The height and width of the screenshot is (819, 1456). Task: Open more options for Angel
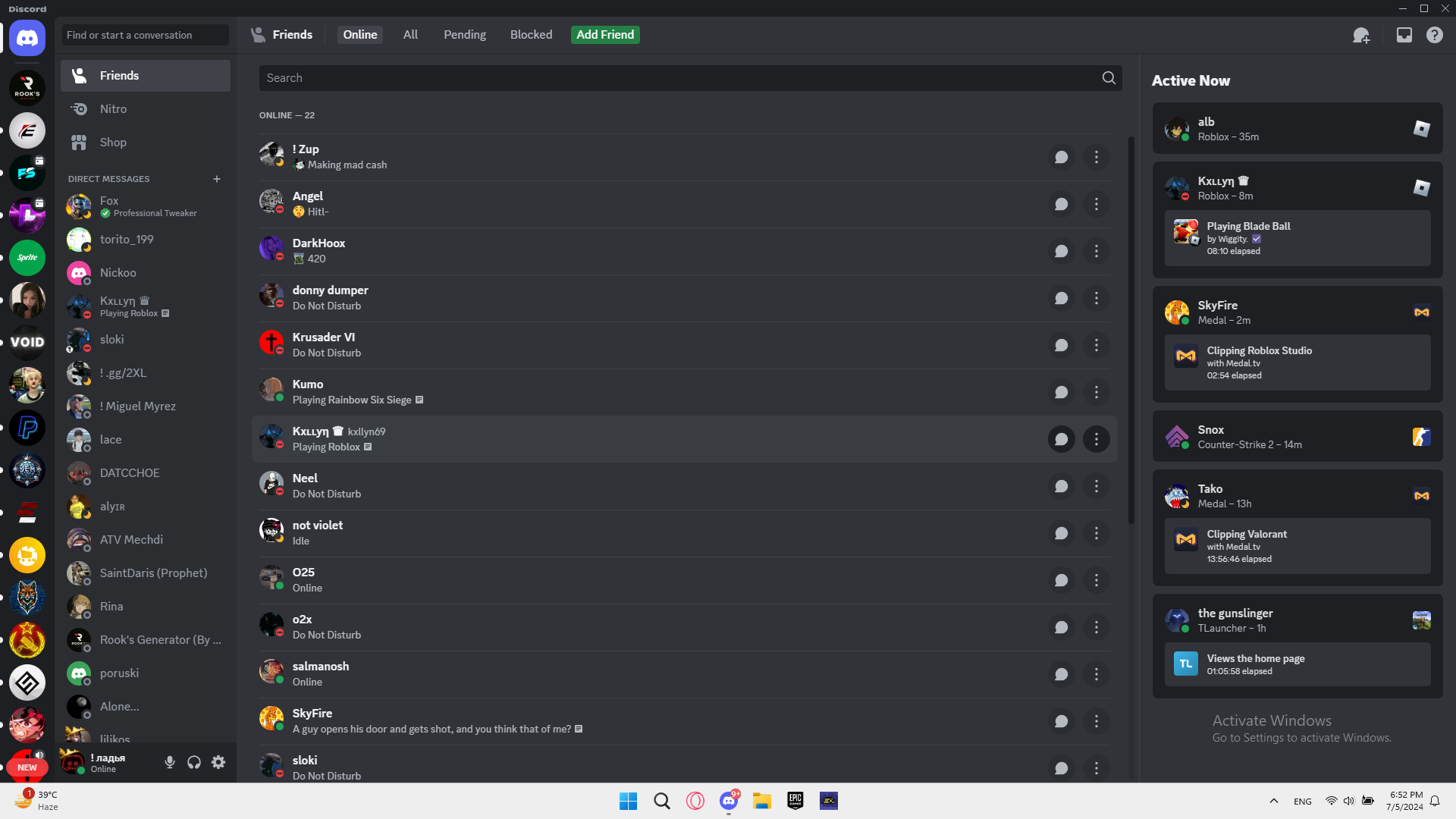point(1097,204)
